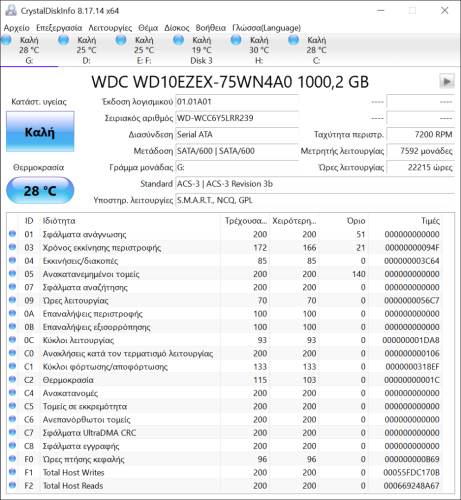Select the E: F: drive status orb

tap(121, 40)
